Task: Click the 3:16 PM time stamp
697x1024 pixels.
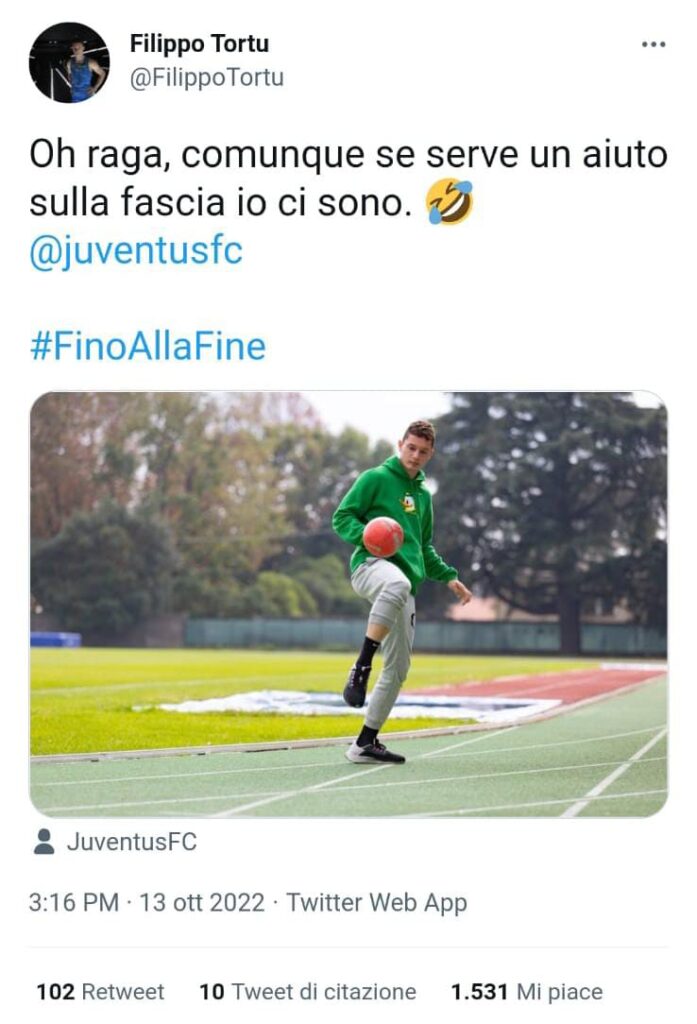Action: click(73, 903)
